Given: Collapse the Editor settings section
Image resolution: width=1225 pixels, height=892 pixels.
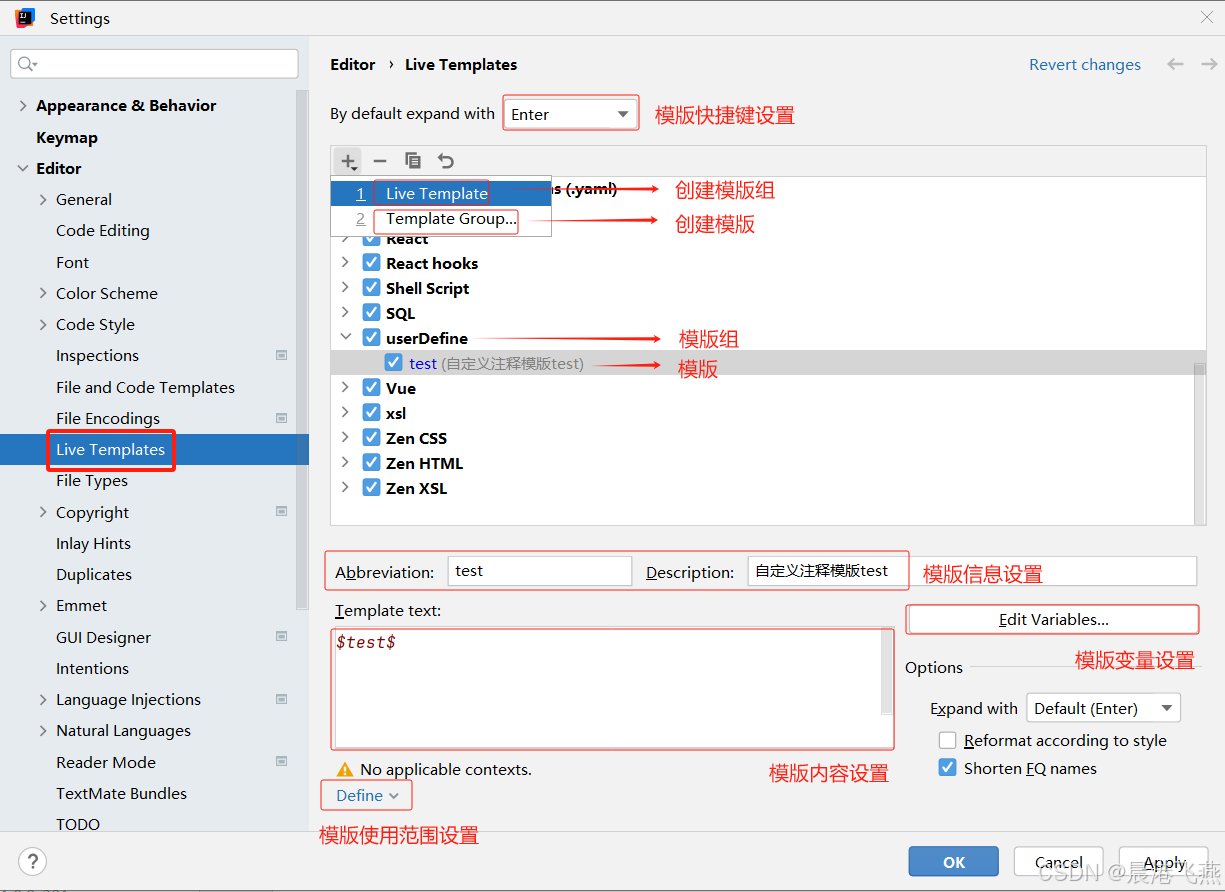Looking at the screenshot, I should pos(22,168).
